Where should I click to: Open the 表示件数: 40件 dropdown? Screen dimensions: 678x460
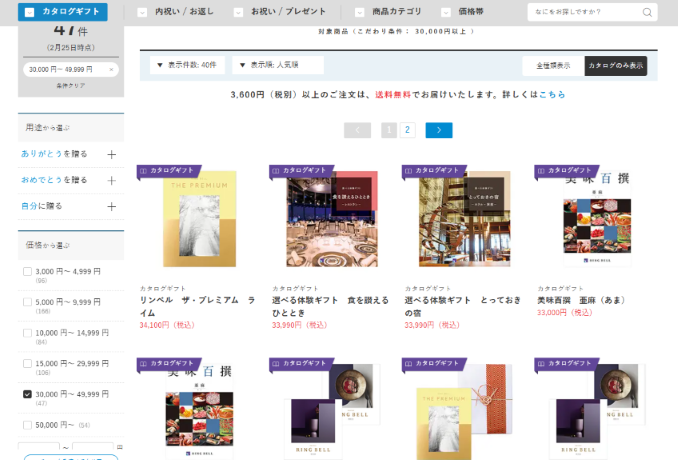(x=187, y=65)
